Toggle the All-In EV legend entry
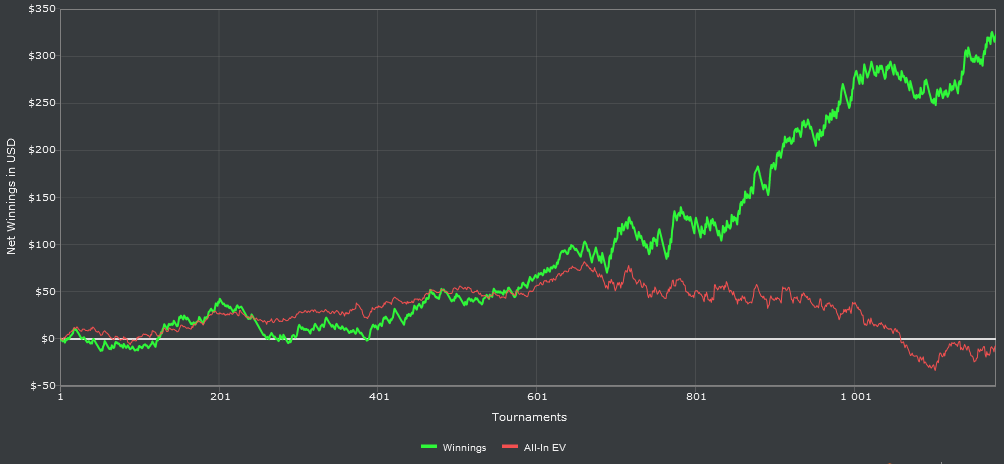This screenshot has height=464, width=1004. point(534,447)
